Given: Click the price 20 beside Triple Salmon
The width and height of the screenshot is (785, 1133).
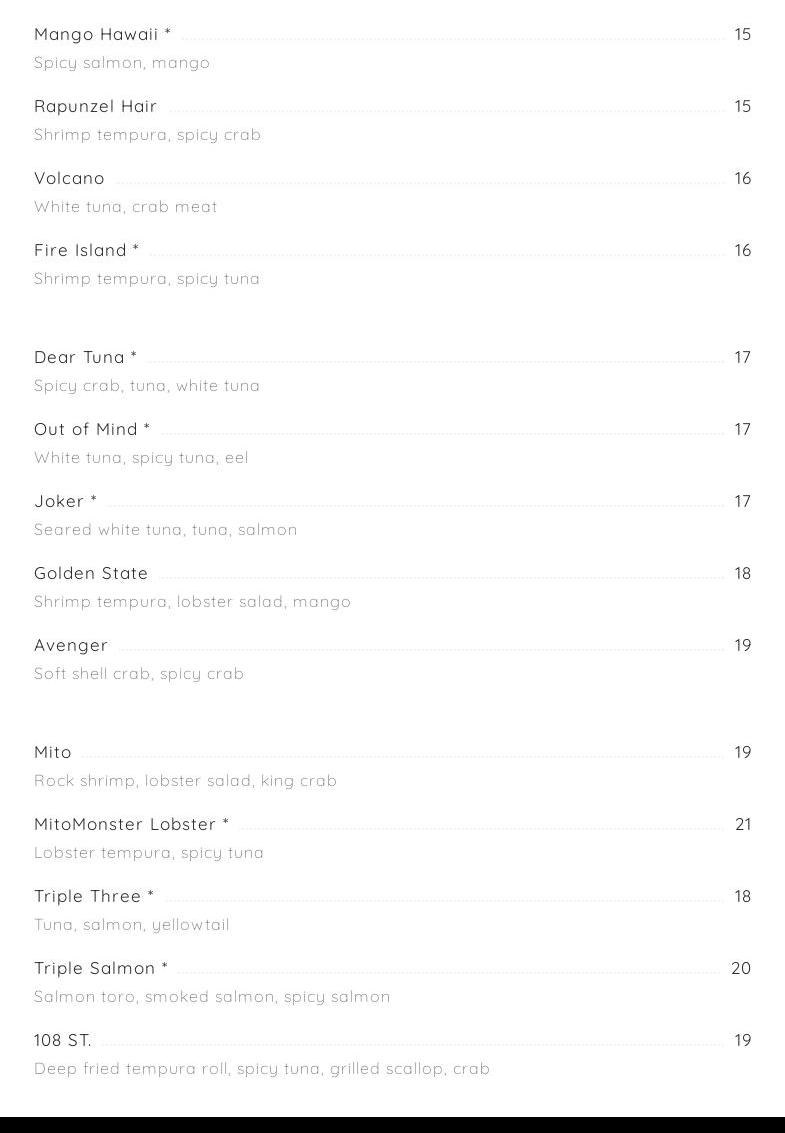Looking at the screenshot, I should 741,968.
